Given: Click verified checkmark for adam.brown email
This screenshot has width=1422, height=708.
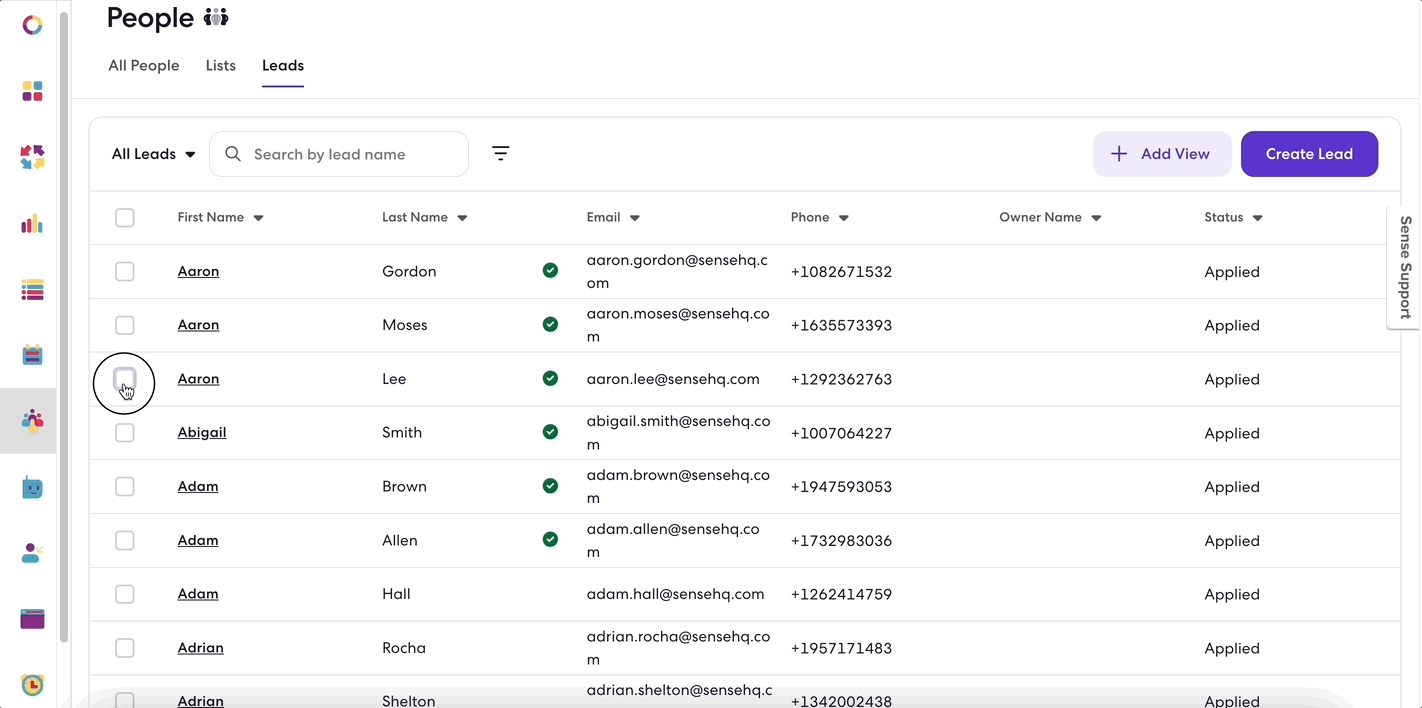Looking at the screenshot, I should coord(550,486).
